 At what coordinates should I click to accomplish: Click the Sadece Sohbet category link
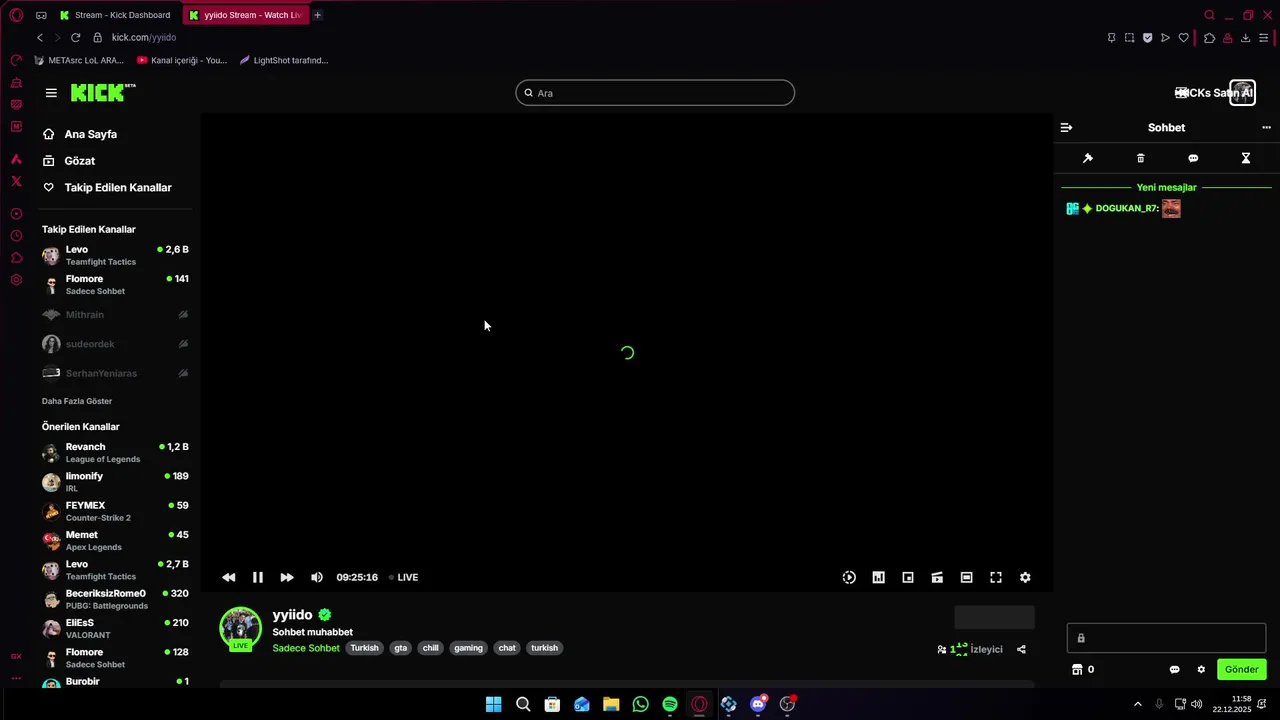coord(306,648)
